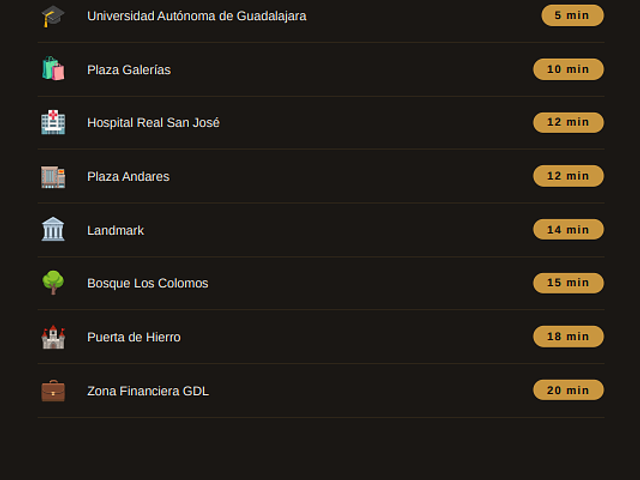This screenshot has width=640, height=480.
Task: Click the green tree icon
Action: [53, 282]
